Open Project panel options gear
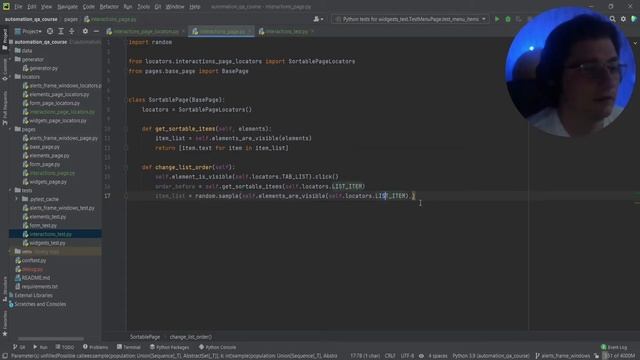Image resolution: width=640 pixels, height=360 pixels. point(85,31)
